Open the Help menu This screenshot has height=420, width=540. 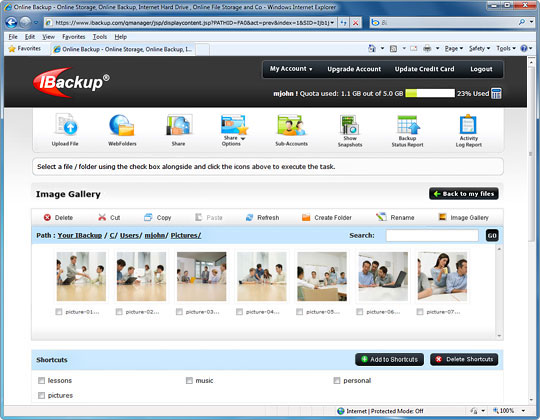(121, 37)
